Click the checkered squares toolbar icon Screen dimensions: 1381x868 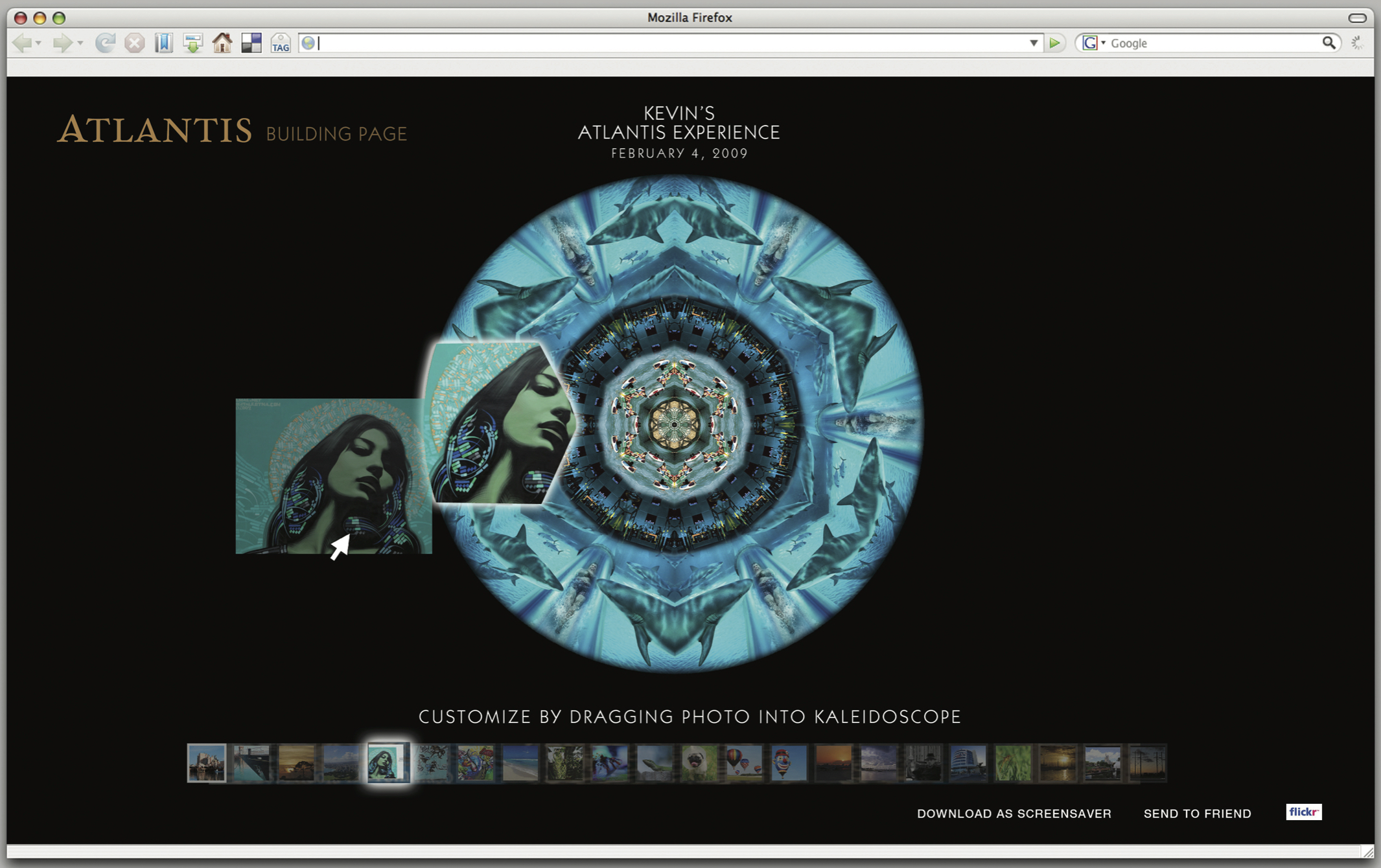(251, 43)
